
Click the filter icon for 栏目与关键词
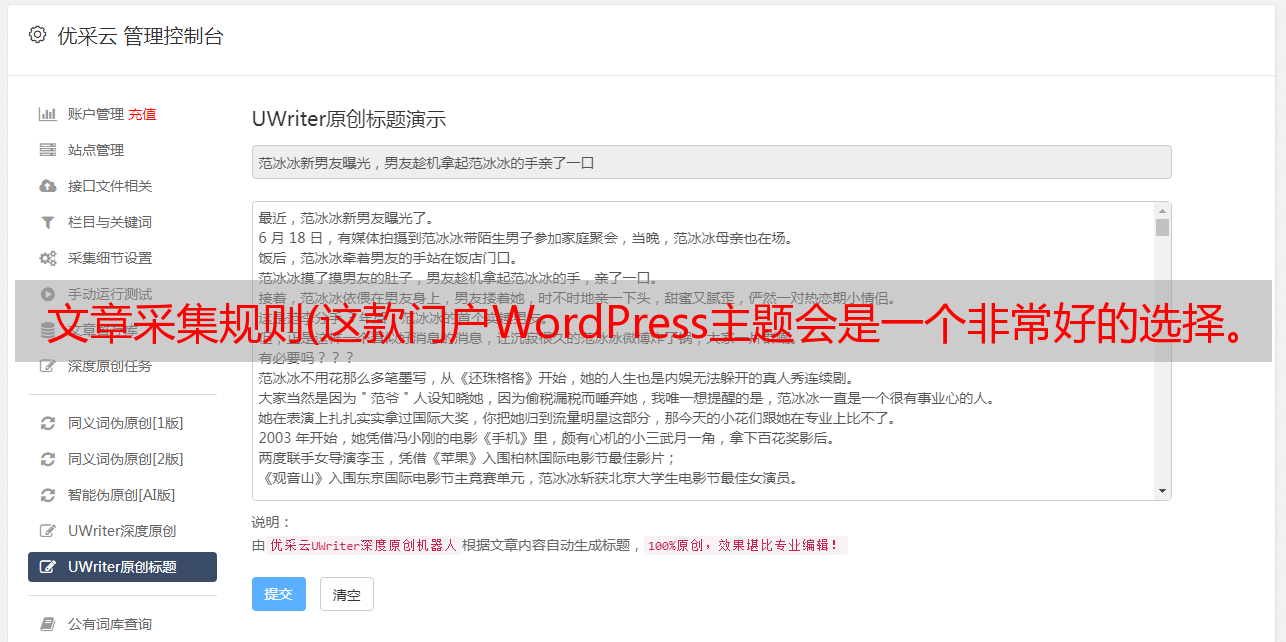pos(47,222)
